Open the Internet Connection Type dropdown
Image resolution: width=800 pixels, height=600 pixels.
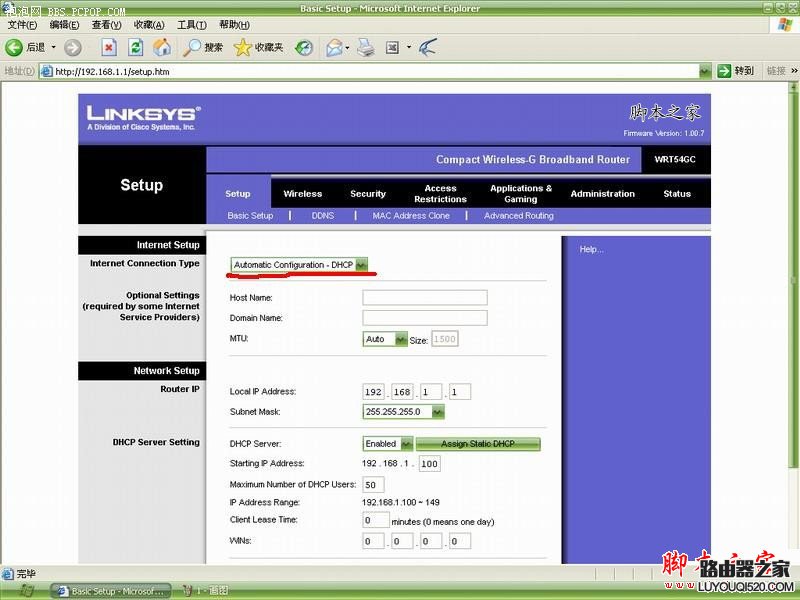299,265
